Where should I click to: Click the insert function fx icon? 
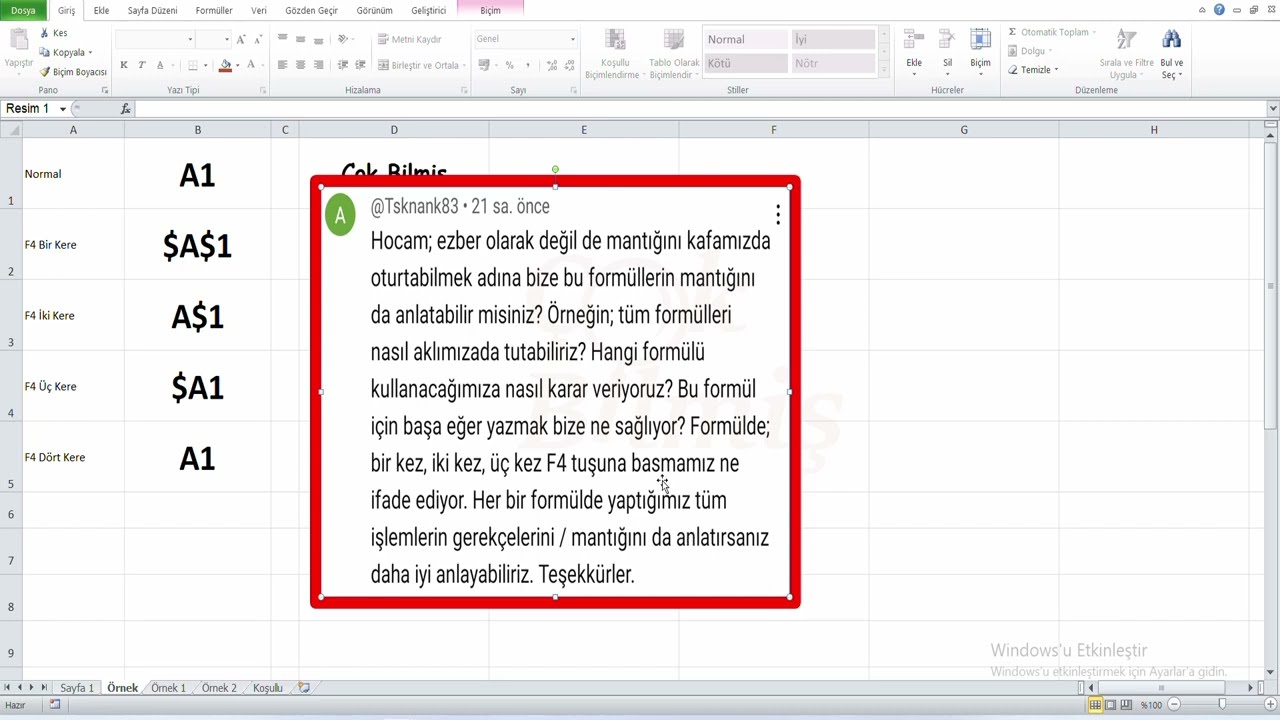[x=125, y=108]
